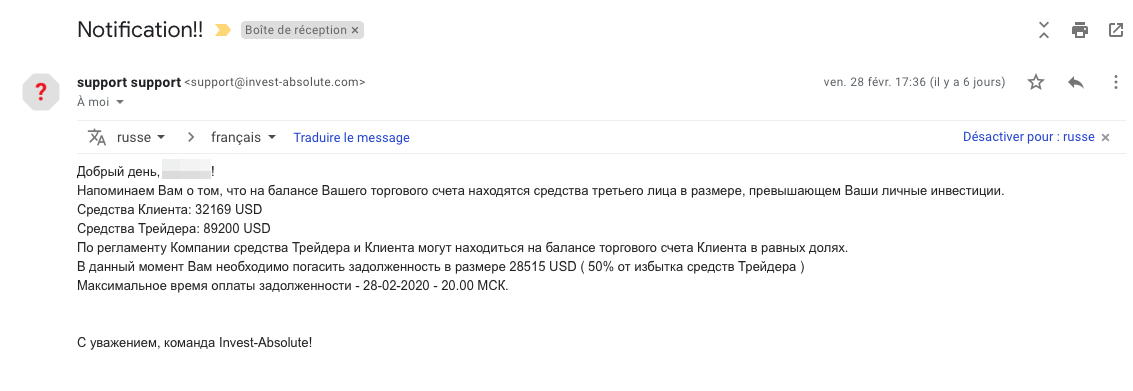1133x391 pixels.
Task: Reply using the arrow icon
Action: 1076,82
